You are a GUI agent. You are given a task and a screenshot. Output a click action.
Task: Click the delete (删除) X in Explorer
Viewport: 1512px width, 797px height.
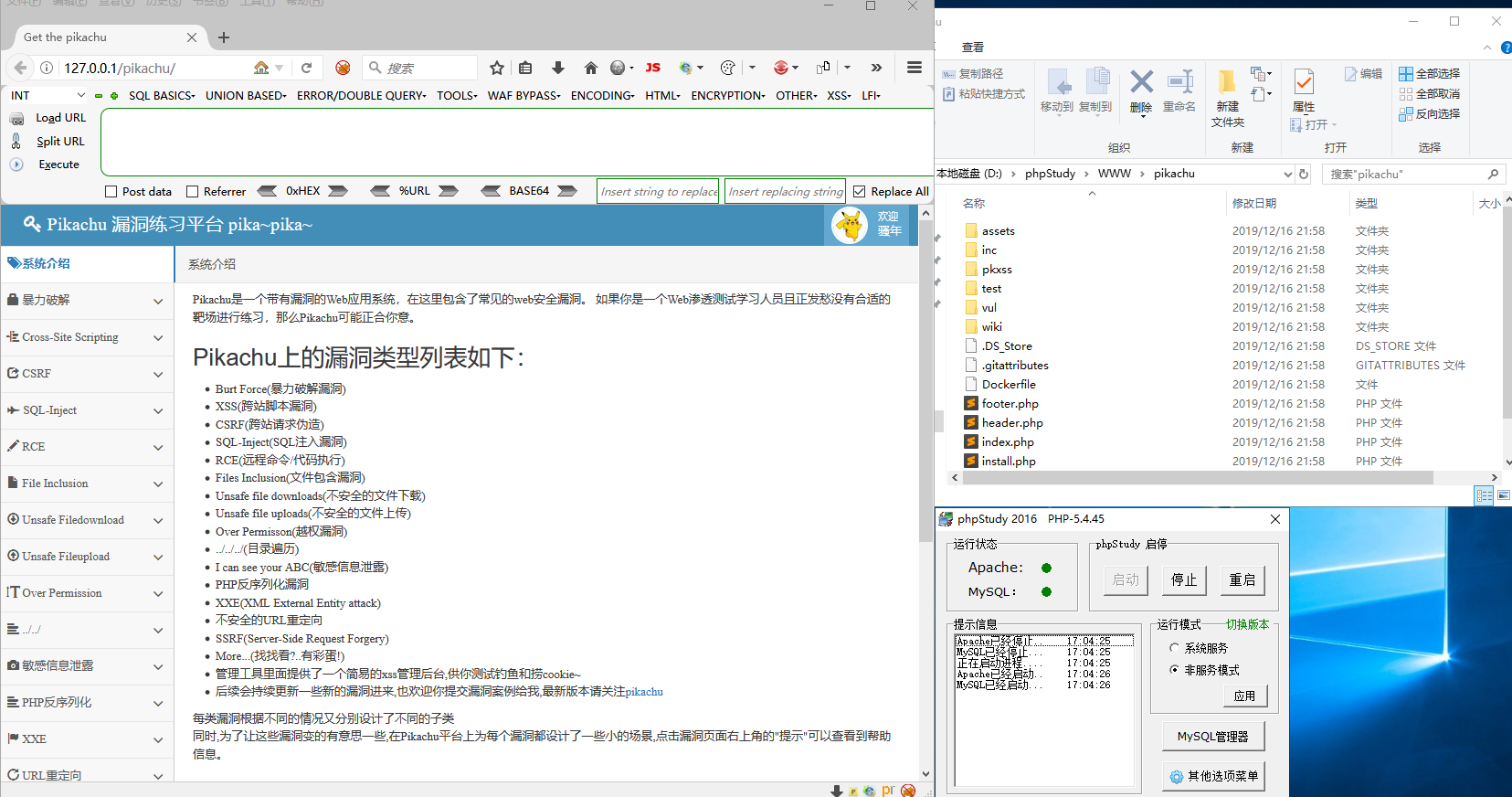click(1141, 82)
